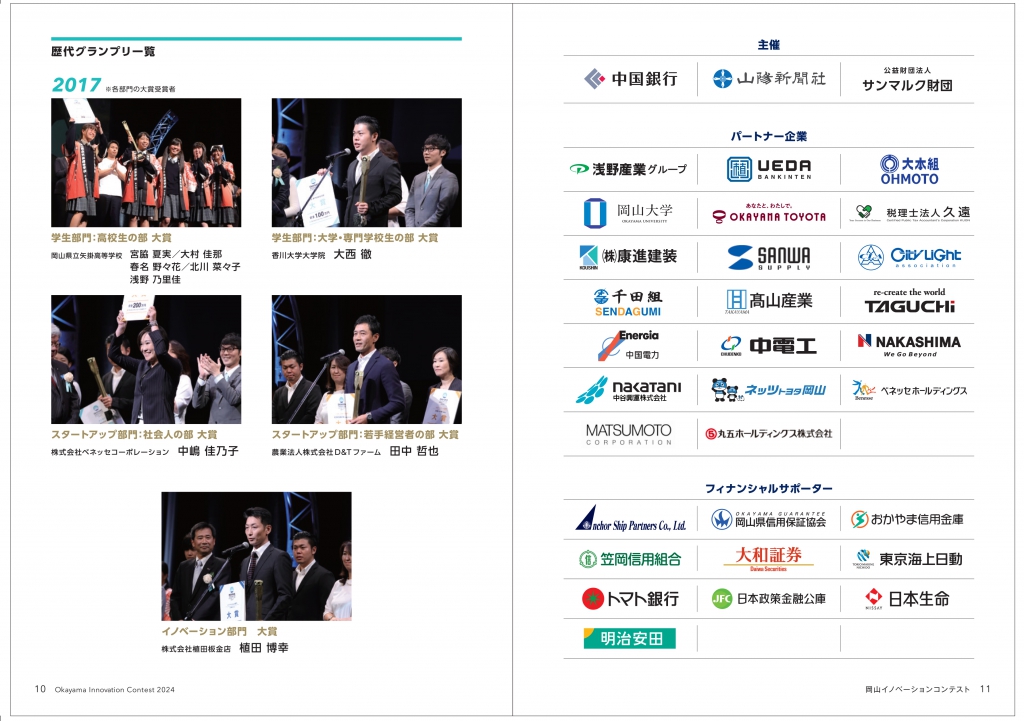1024x721 pixels.
Task: Click the MATSUMOTO CORPORATION logo
Action: click(628, 434)
